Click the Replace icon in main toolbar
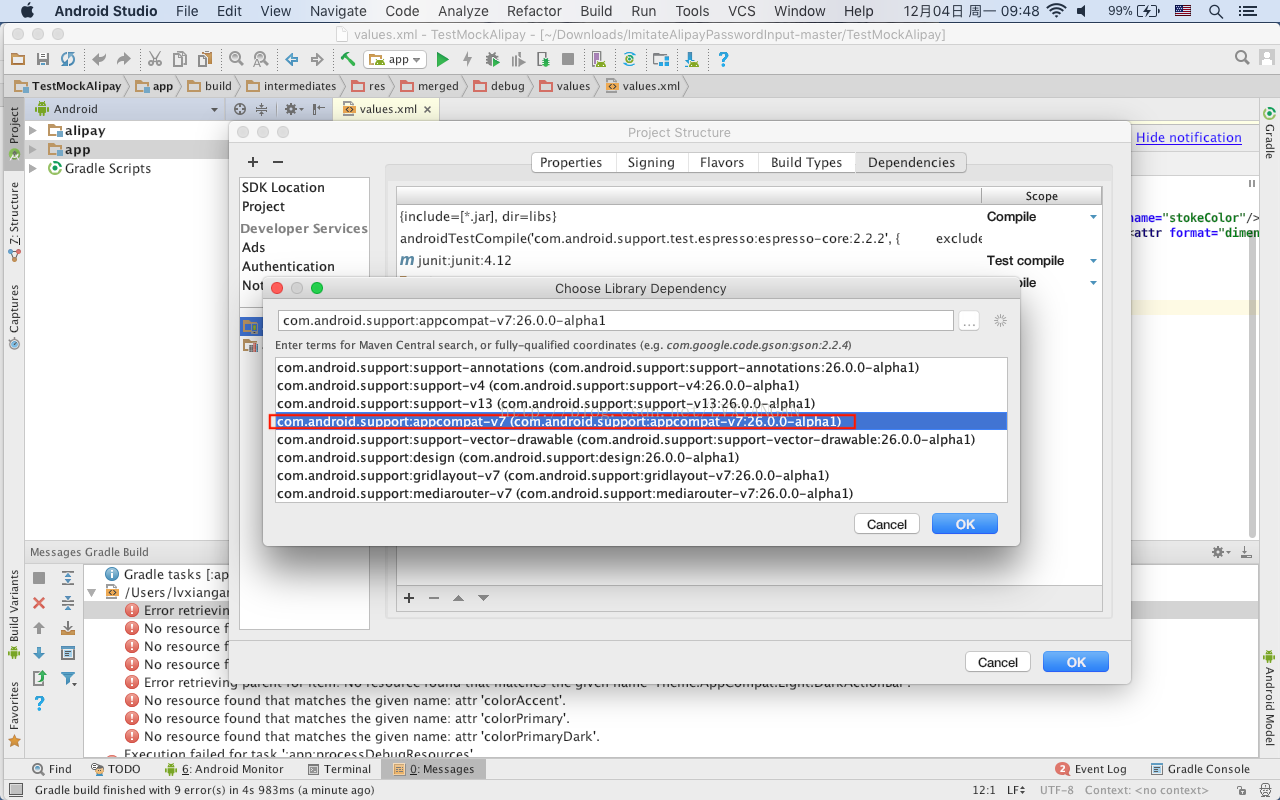 click(260, 59)
